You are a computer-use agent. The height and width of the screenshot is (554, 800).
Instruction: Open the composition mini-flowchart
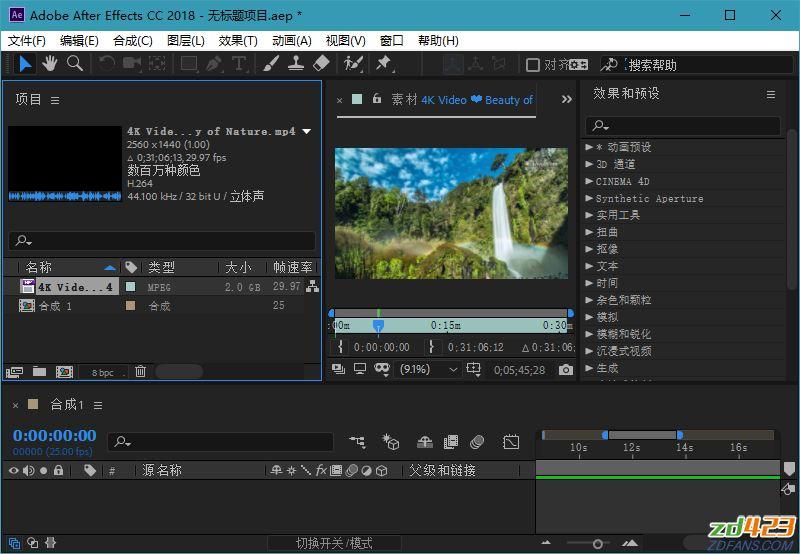tap(357, 441)
